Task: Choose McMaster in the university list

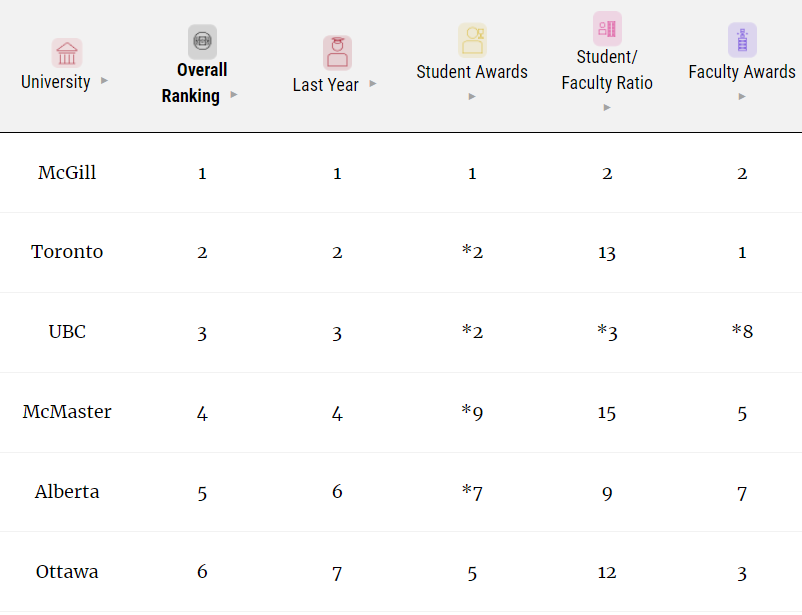Action: (x=67, y=412)
